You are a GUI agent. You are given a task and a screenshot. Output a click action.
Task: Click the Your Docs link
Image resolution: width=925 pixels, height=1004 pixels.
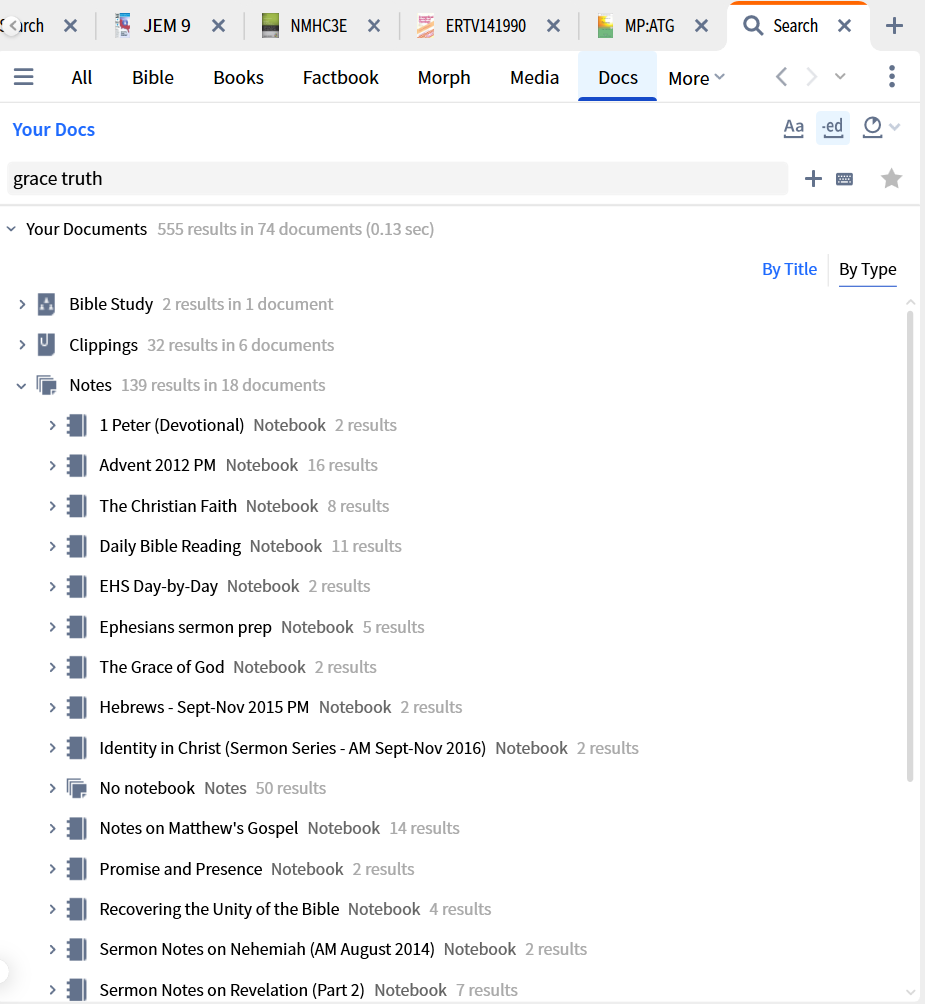54,129
